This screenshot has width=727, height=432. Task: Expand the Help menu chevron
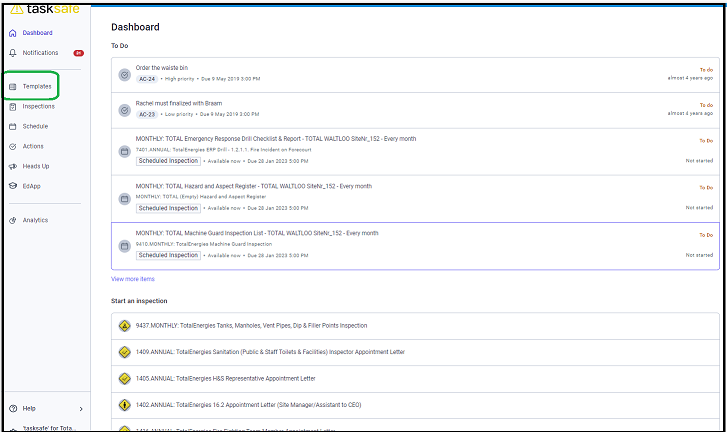point(81,409)
